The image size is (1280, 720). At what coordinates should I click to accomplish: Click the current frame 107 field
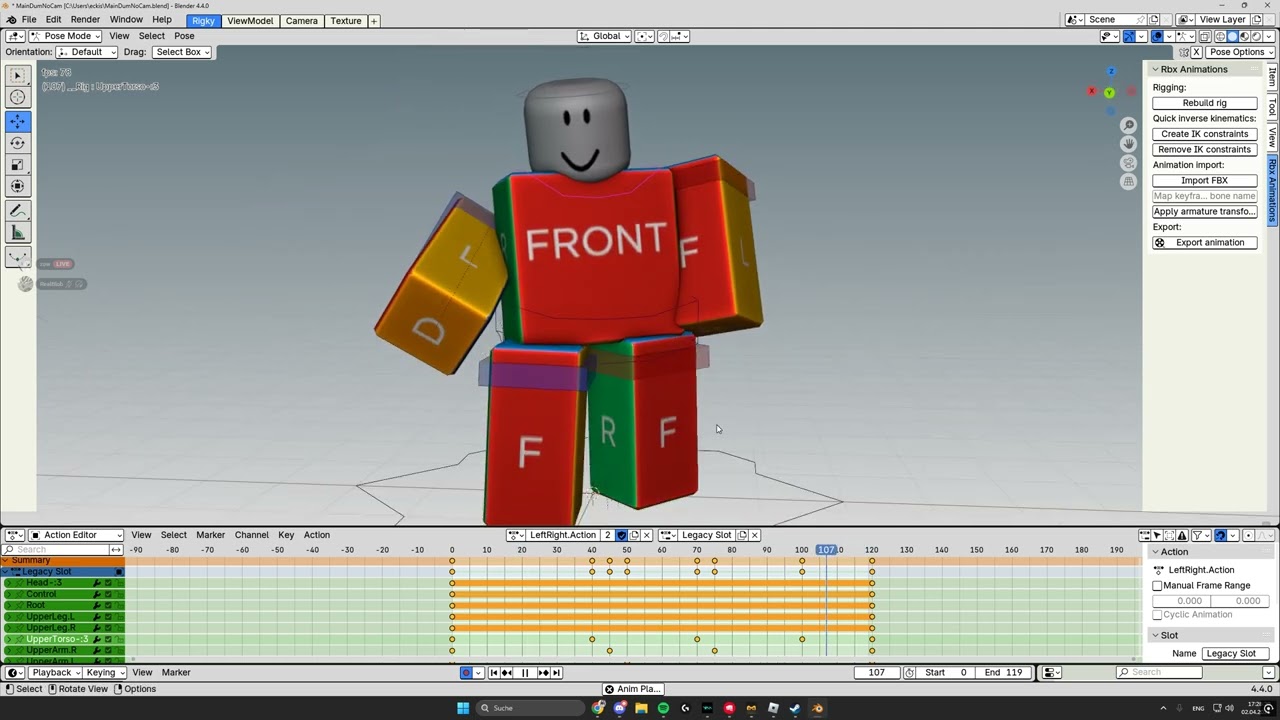coord(877,673)
